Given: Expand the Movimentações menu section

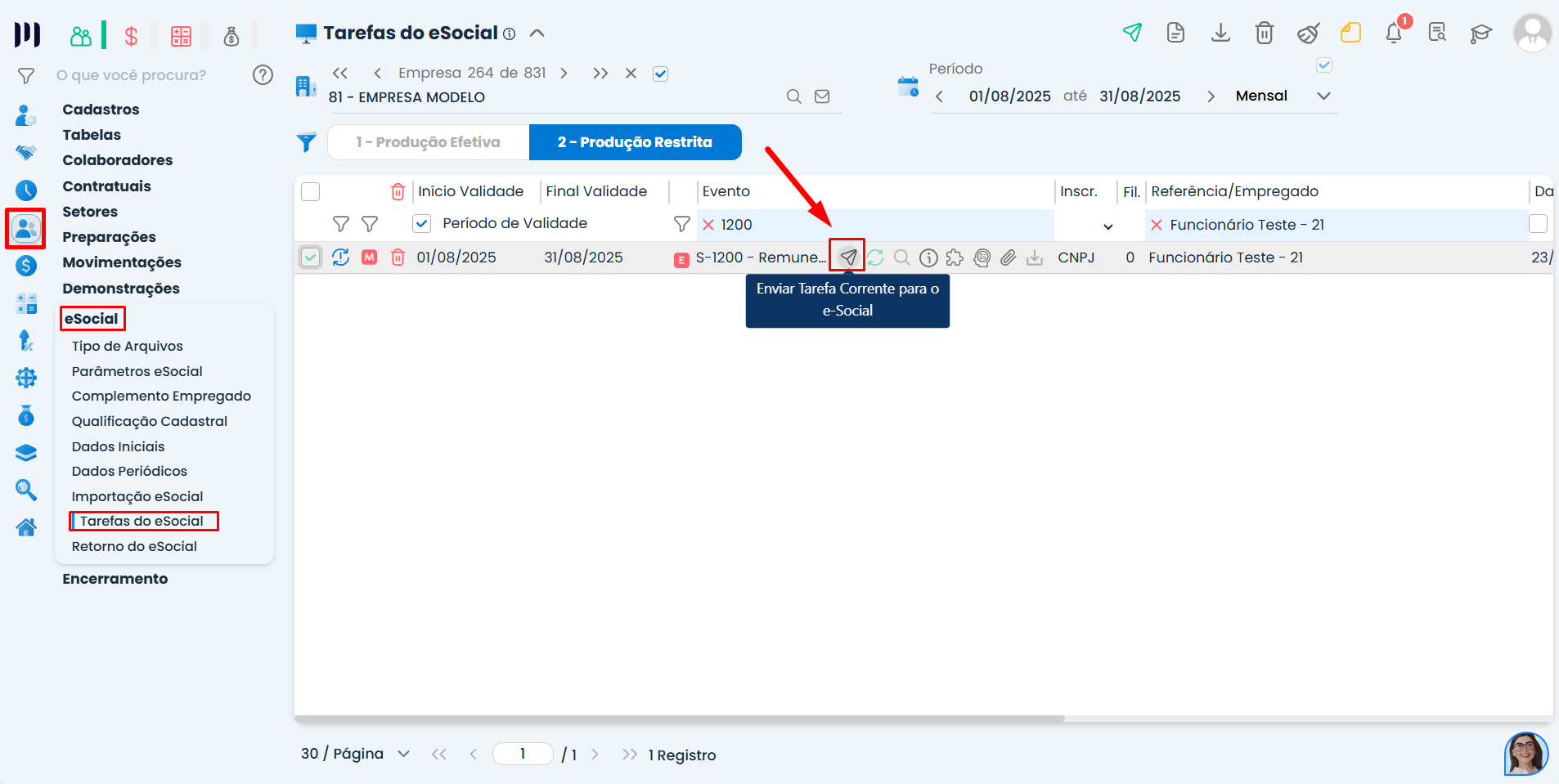Looking at the screenshot, I should tap(122, 262).
